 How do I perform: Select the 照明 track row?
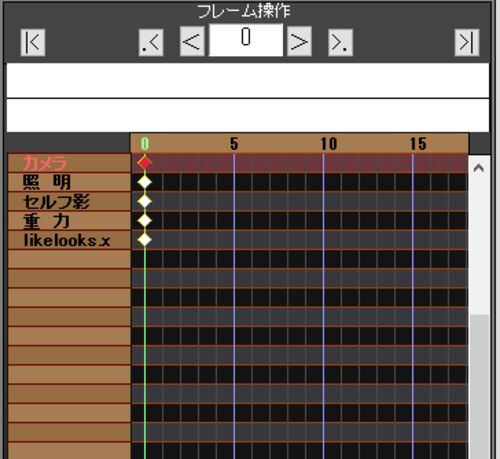[69, 182]
